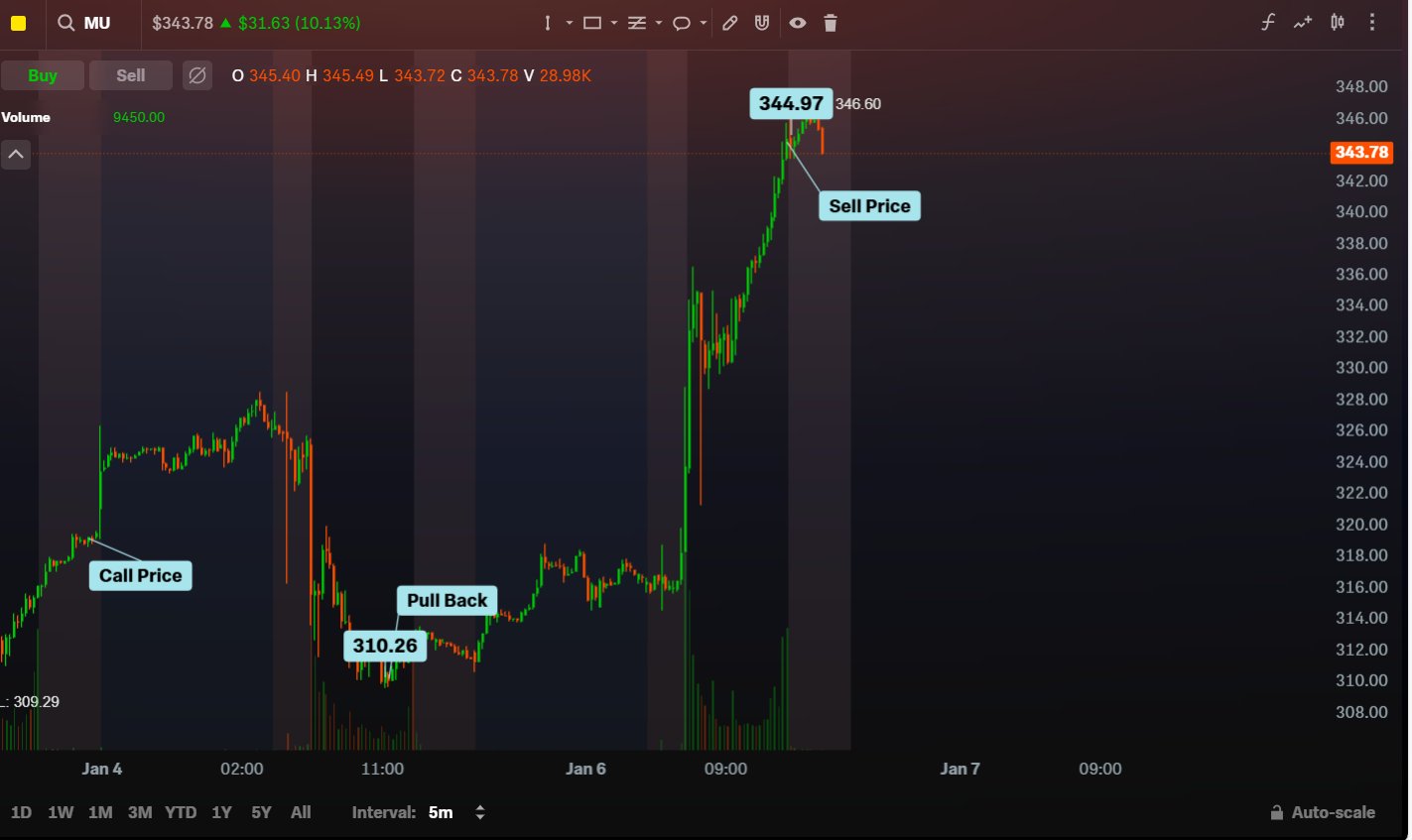The image size is (1412, 840).
Task: Open the 5m interval selector
Action: 441,812
